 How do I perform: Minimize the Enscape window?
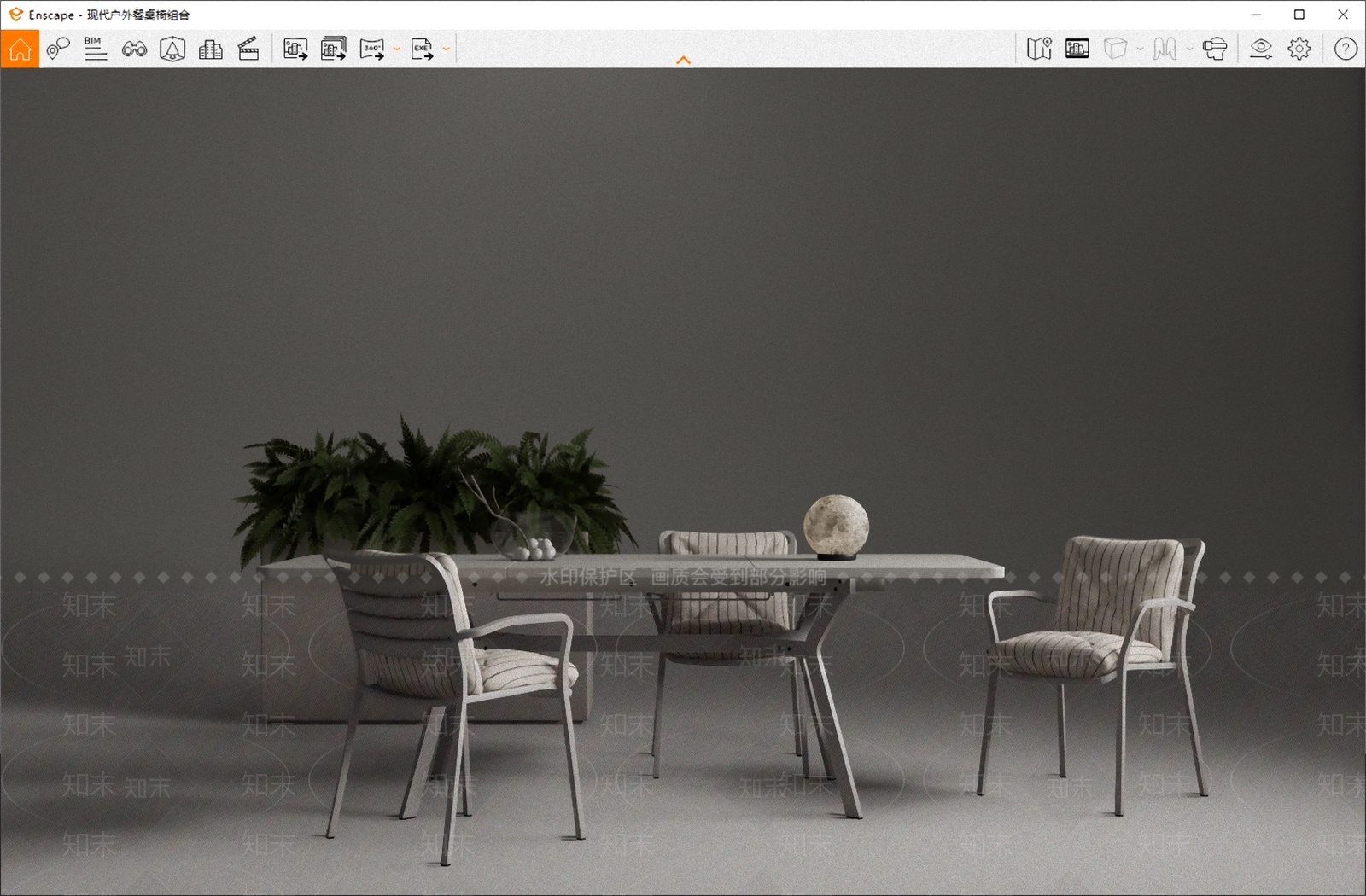point(1256,15)
